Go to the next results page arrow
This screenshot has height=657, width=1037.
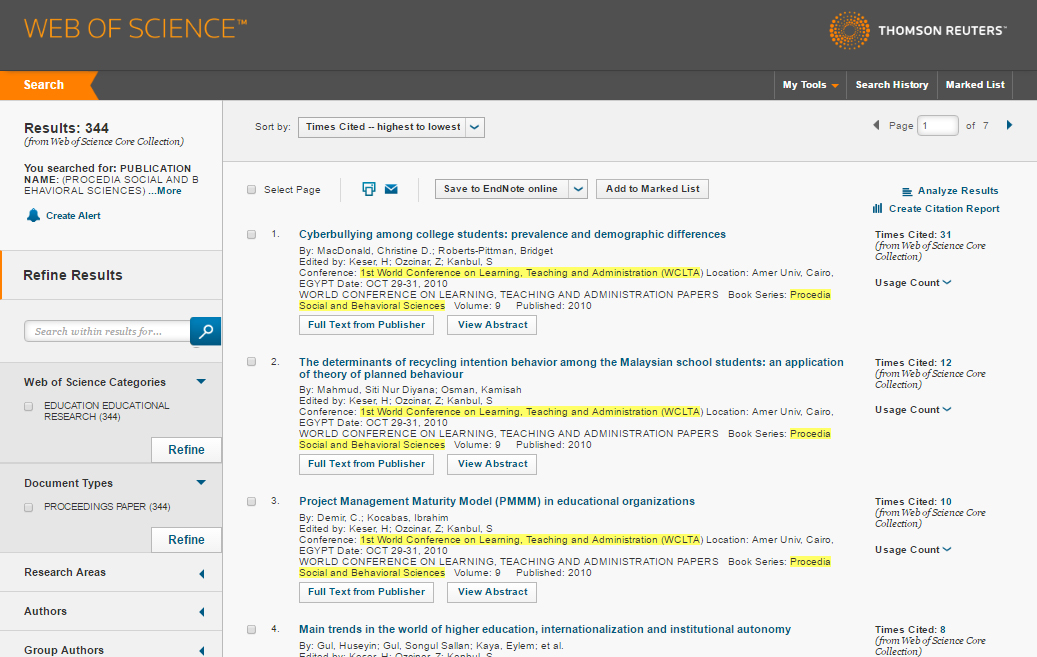1009,125
